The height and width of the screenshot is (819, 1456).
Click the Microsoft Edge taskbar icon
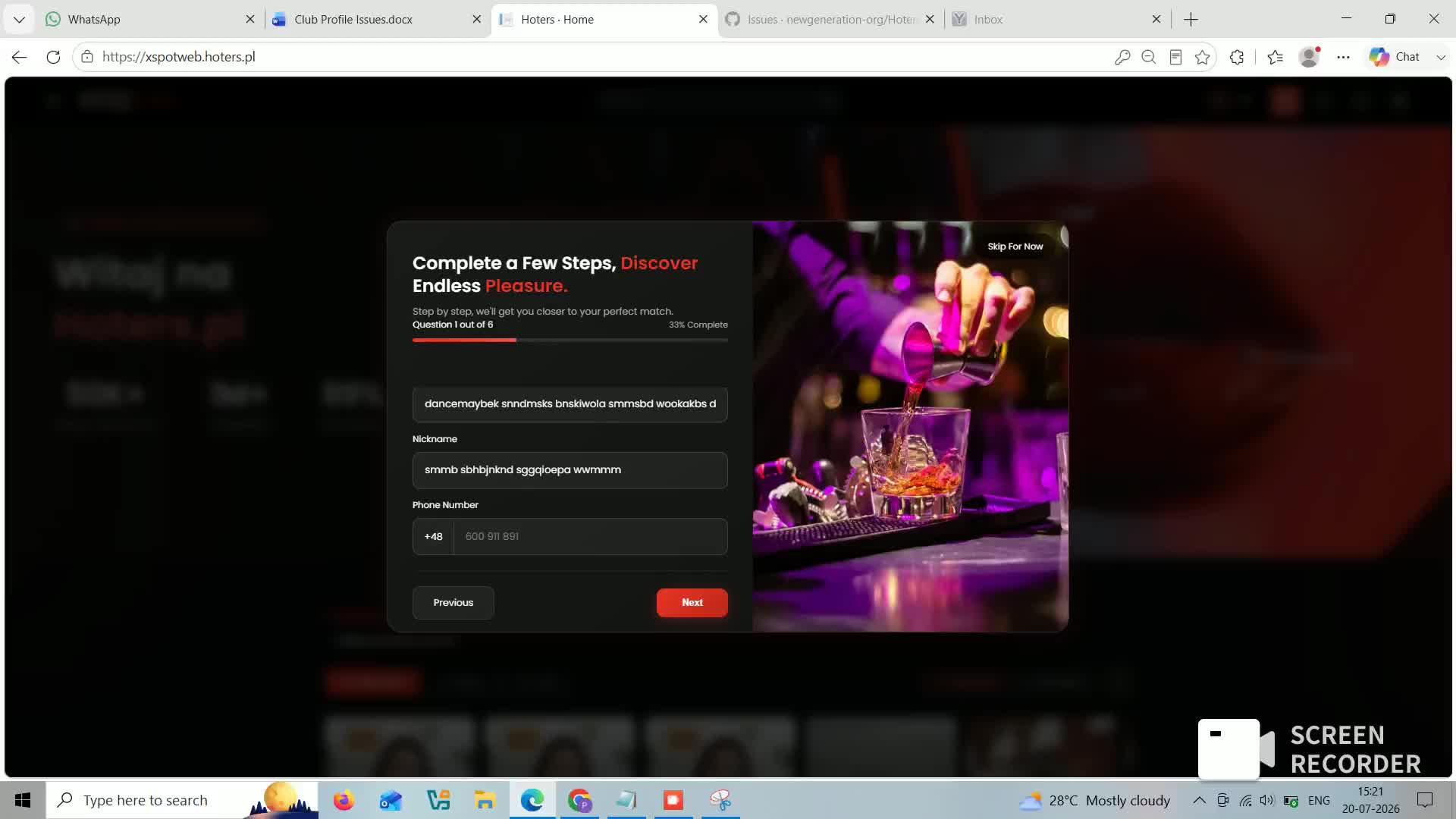532,800
